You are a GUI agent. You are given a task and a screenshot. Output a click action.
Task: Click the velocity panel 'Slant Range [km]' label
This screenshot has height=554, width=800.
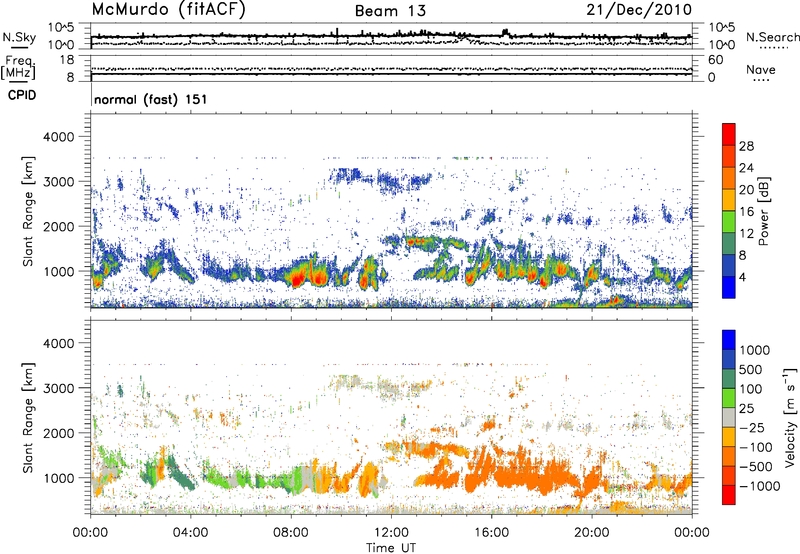(28, 417)
